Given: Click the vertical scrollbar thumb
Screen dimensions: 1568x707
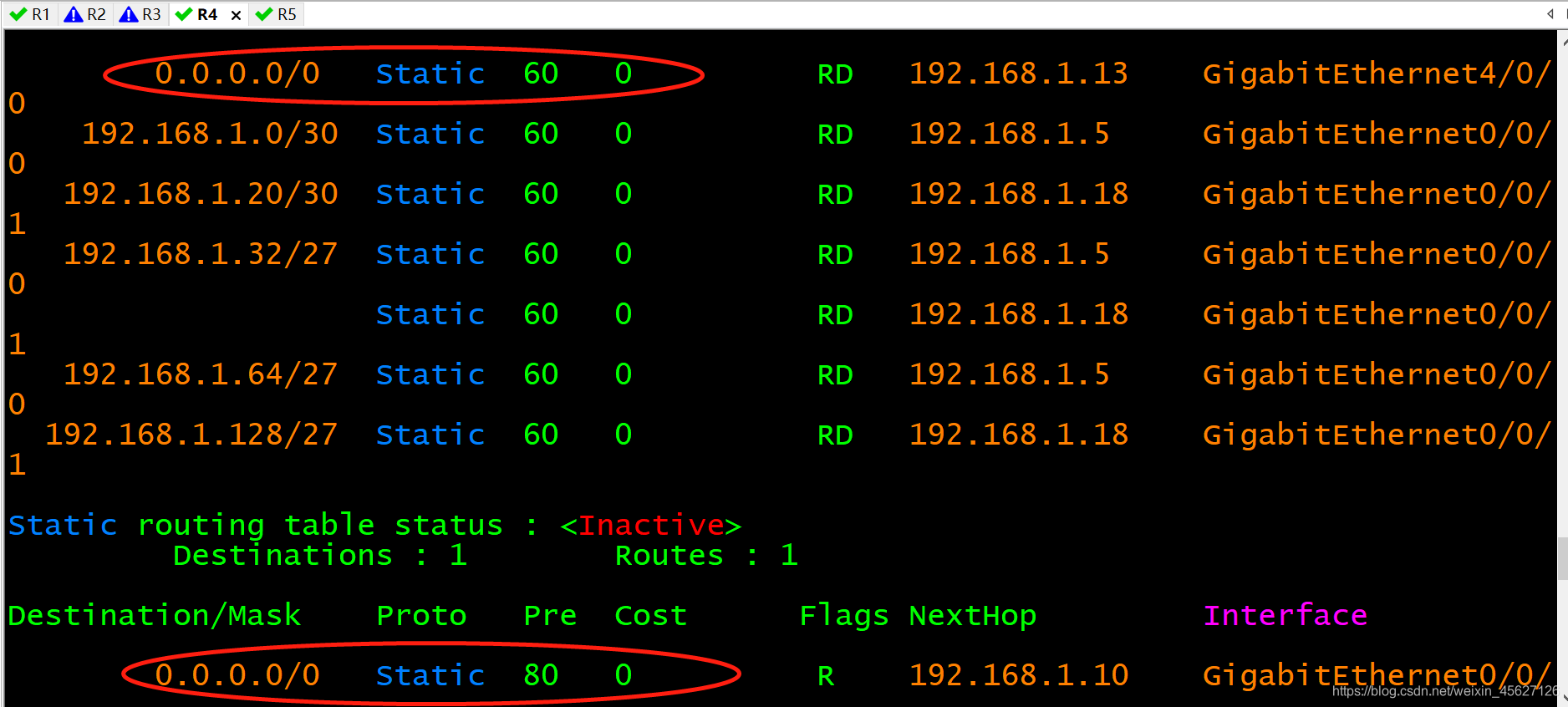Looking at the screenshot, I should 1562,558.
